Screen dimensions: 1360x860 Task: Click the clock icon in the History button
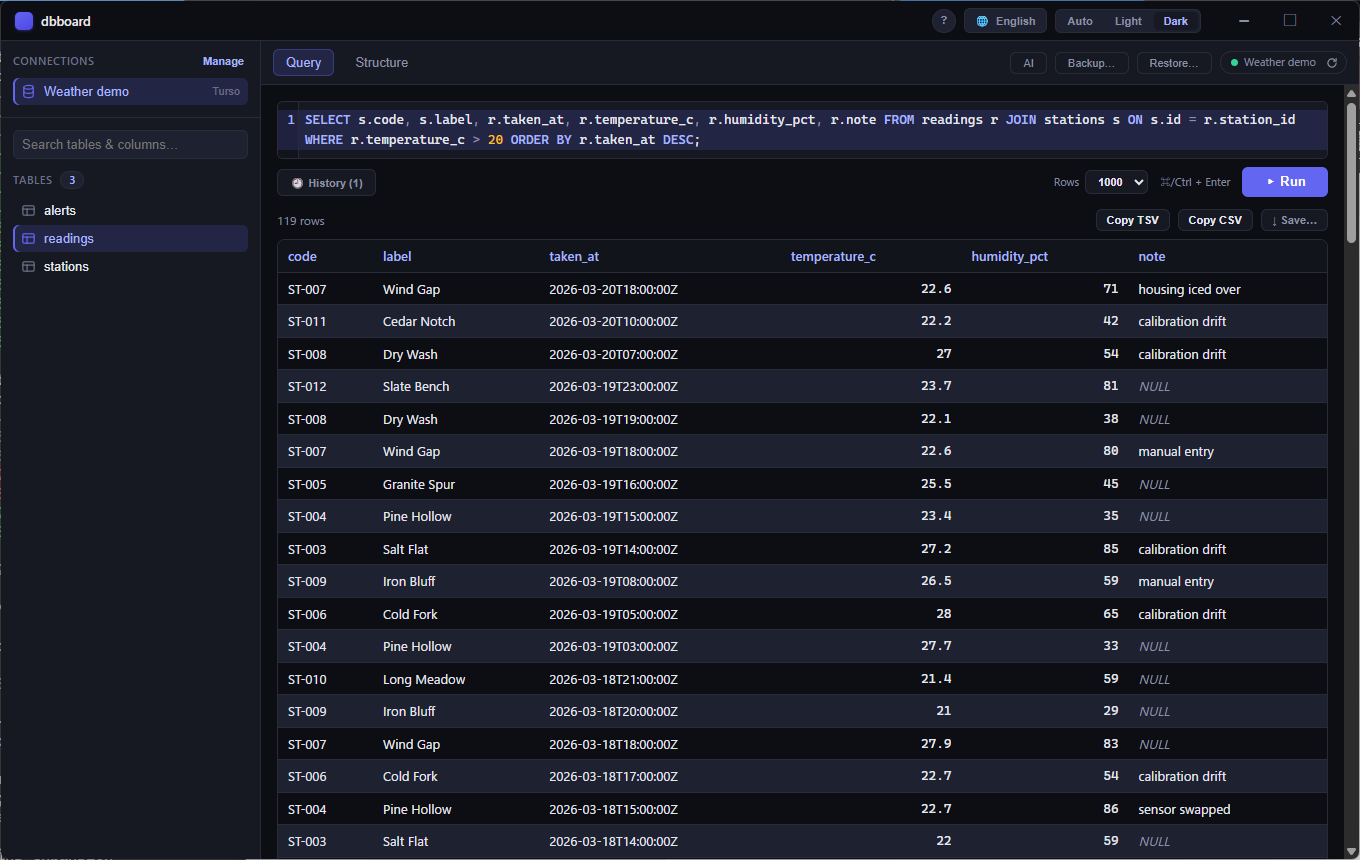pos(297,183)
